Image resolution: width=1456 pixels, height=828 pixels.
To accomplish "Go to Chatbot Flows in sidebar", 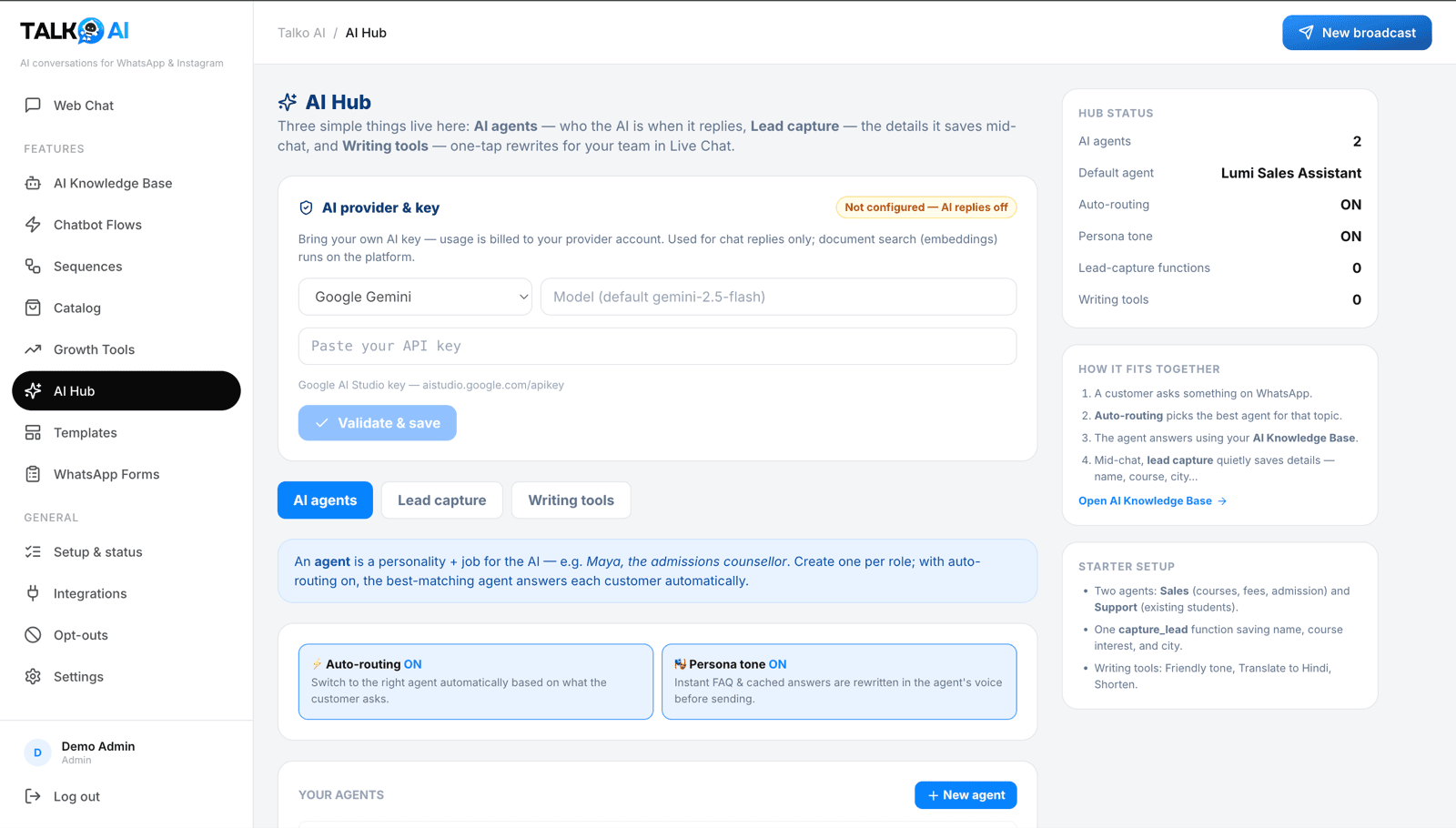I will click(126, 225).
